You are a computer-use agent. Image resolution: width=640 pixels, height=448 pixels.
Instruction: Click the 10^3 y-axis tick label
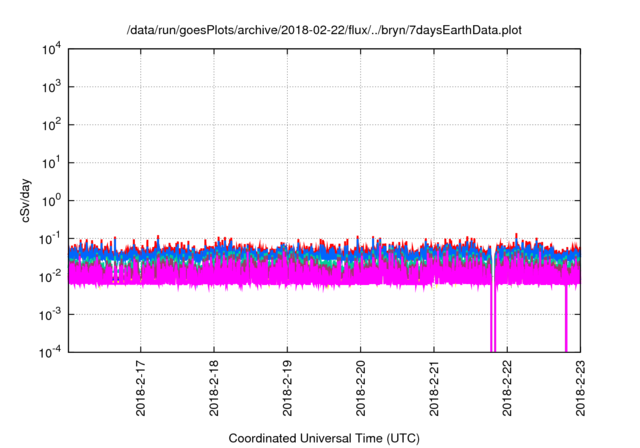51,87
